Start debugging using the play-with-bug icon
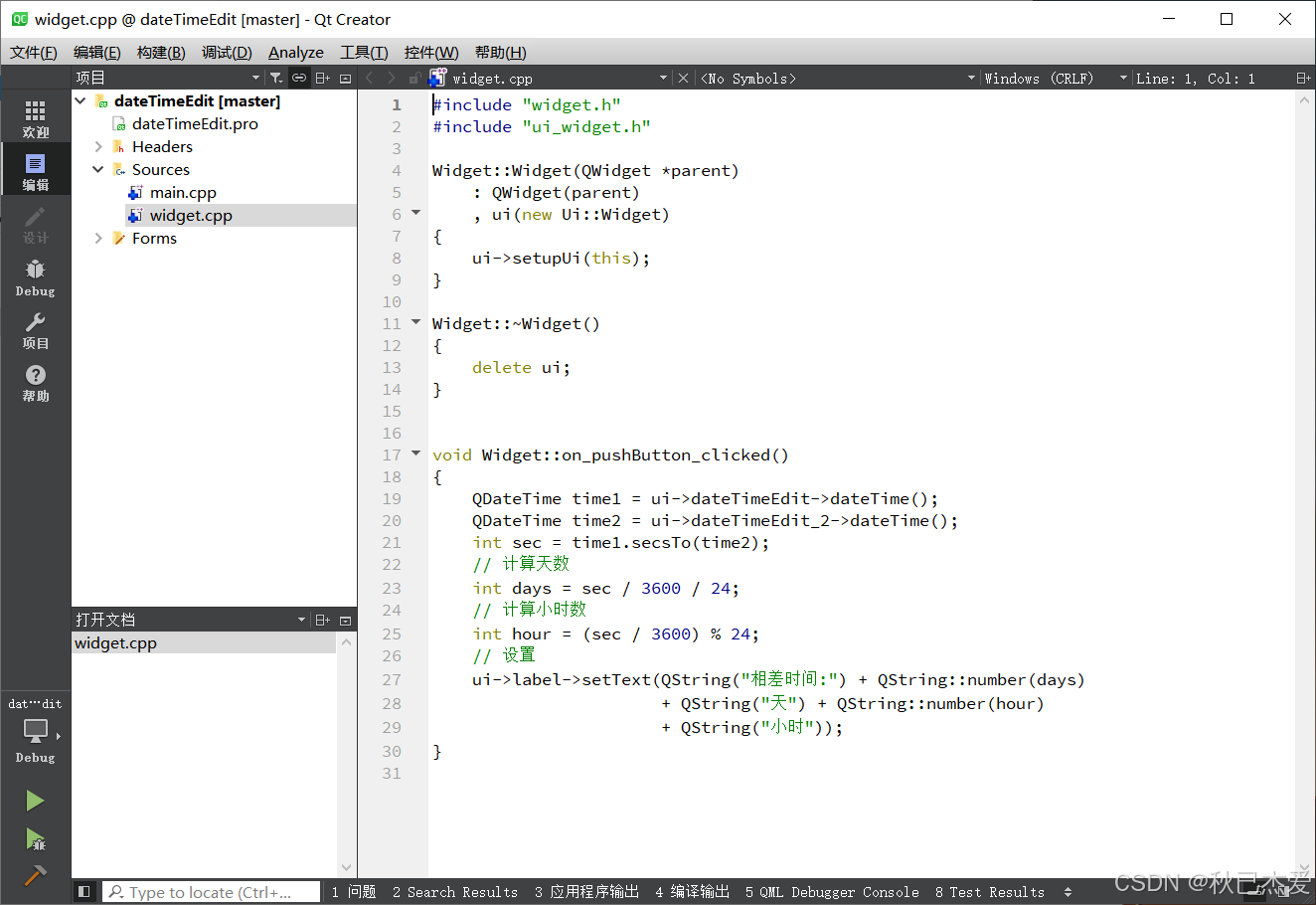The height and width of the screenshot is (905, 1316). [x=35, y=839]
